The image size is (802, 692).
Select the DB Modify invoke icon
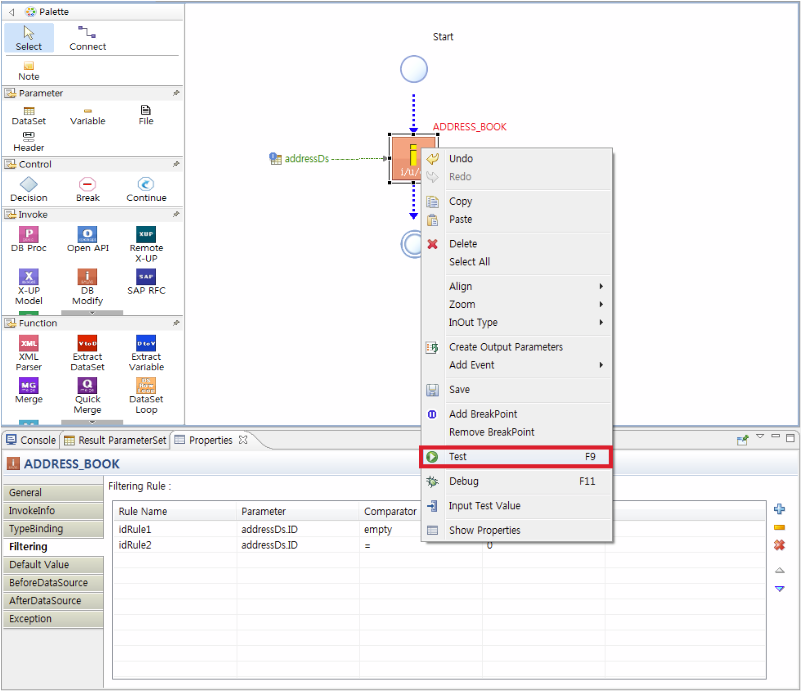87,287
